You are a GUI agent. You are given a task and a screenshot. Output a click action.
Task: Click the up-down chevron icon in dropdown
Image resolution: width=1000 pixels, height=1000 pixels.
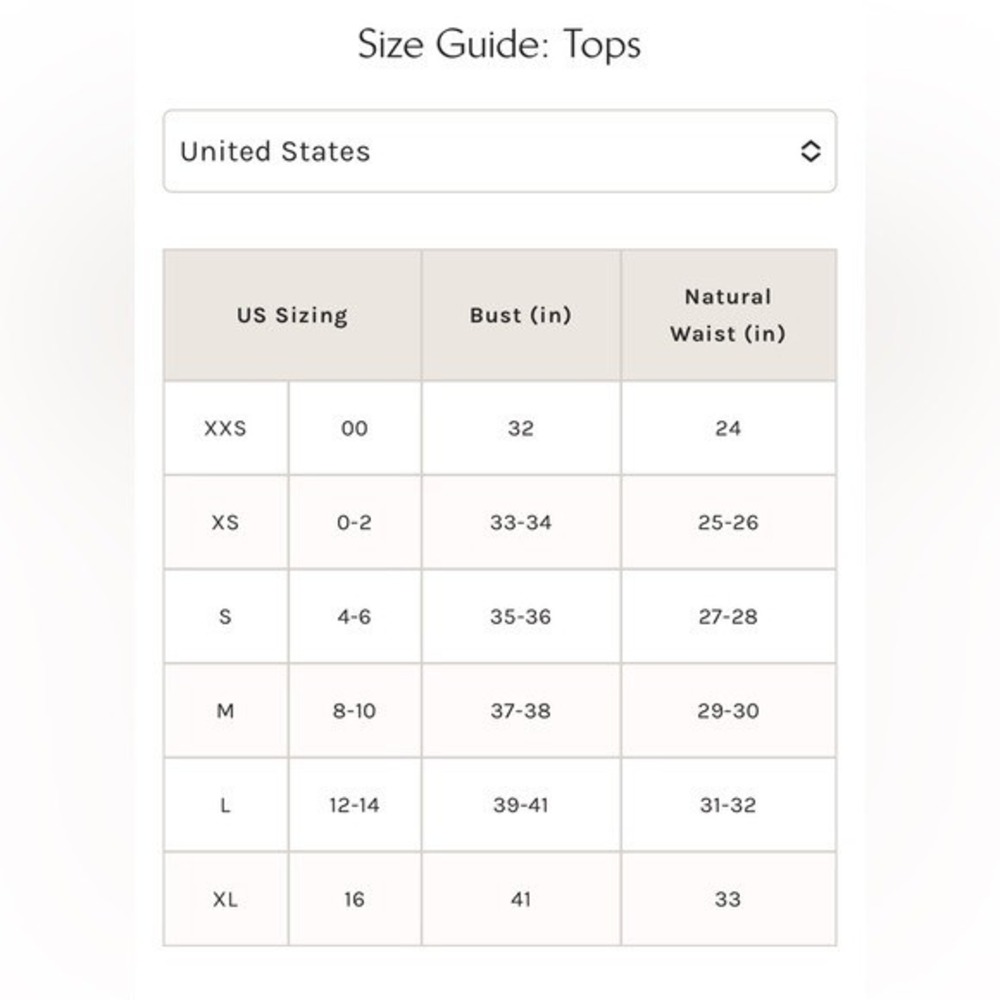click(x=810, y=151)
